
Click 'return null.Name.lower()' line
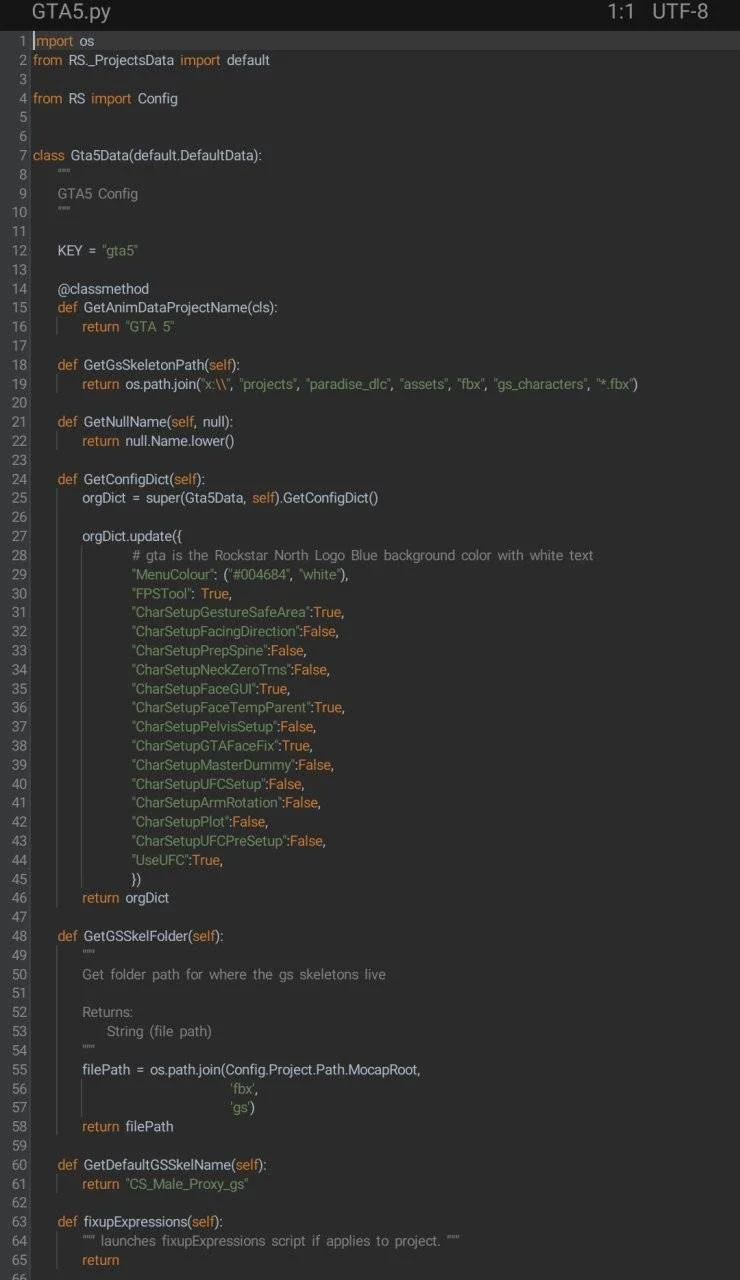pyautogui.click(x=158, y=440)
